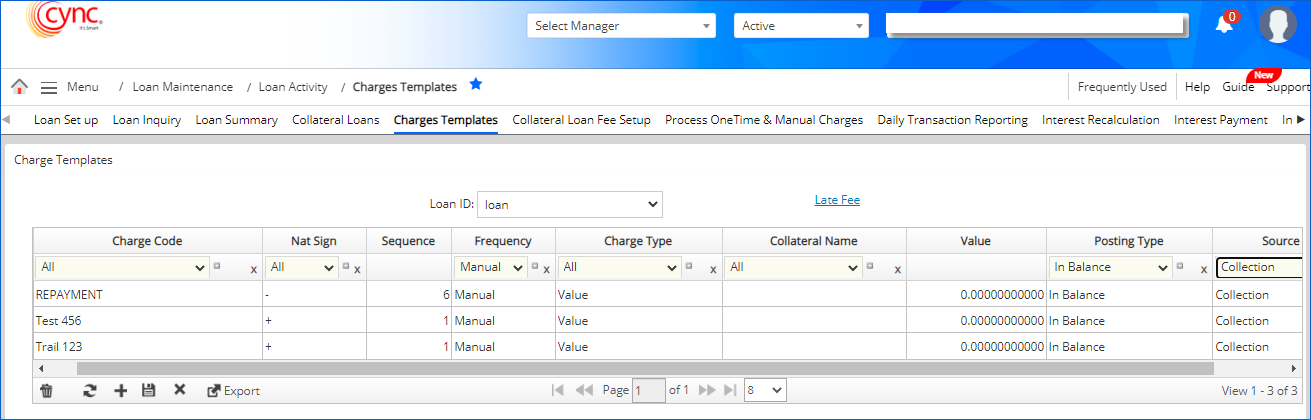Click the user profile avatar
The width and height of the screenshot is (1311, 420).
coord(1277,25)
